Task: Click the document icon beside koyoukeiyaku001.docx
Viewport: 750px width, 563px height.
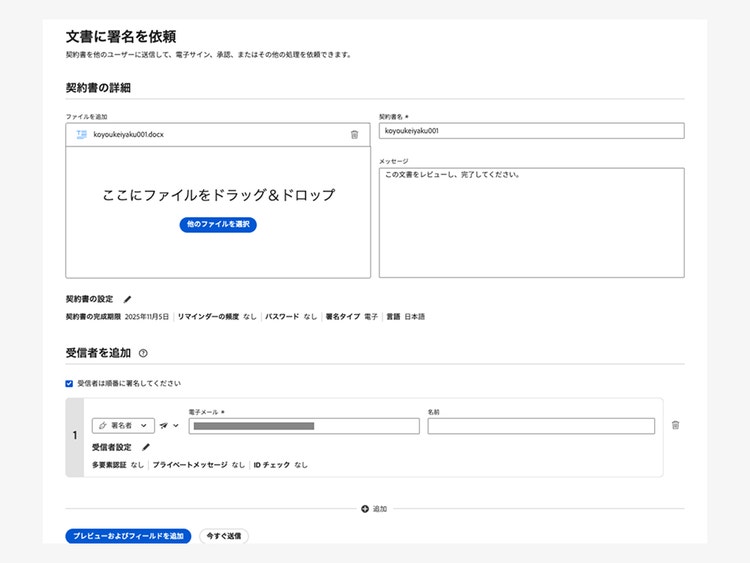Action: (81, 134)
